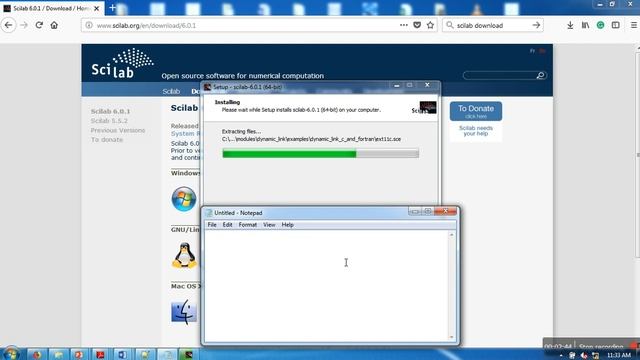
Task: Switch the site language to Fr
Action: click(x=532, y=51)
